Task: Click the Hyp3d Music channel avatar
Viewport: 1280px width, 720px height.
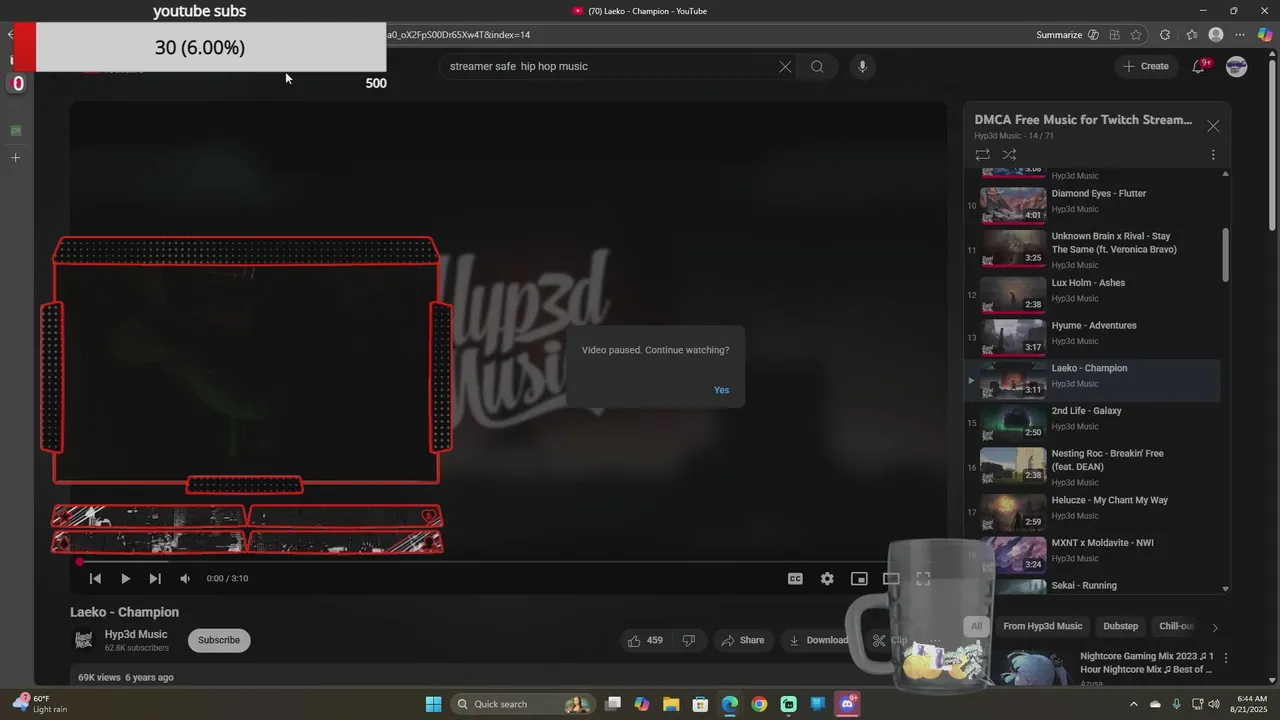Action: click(x=84, y=640)
